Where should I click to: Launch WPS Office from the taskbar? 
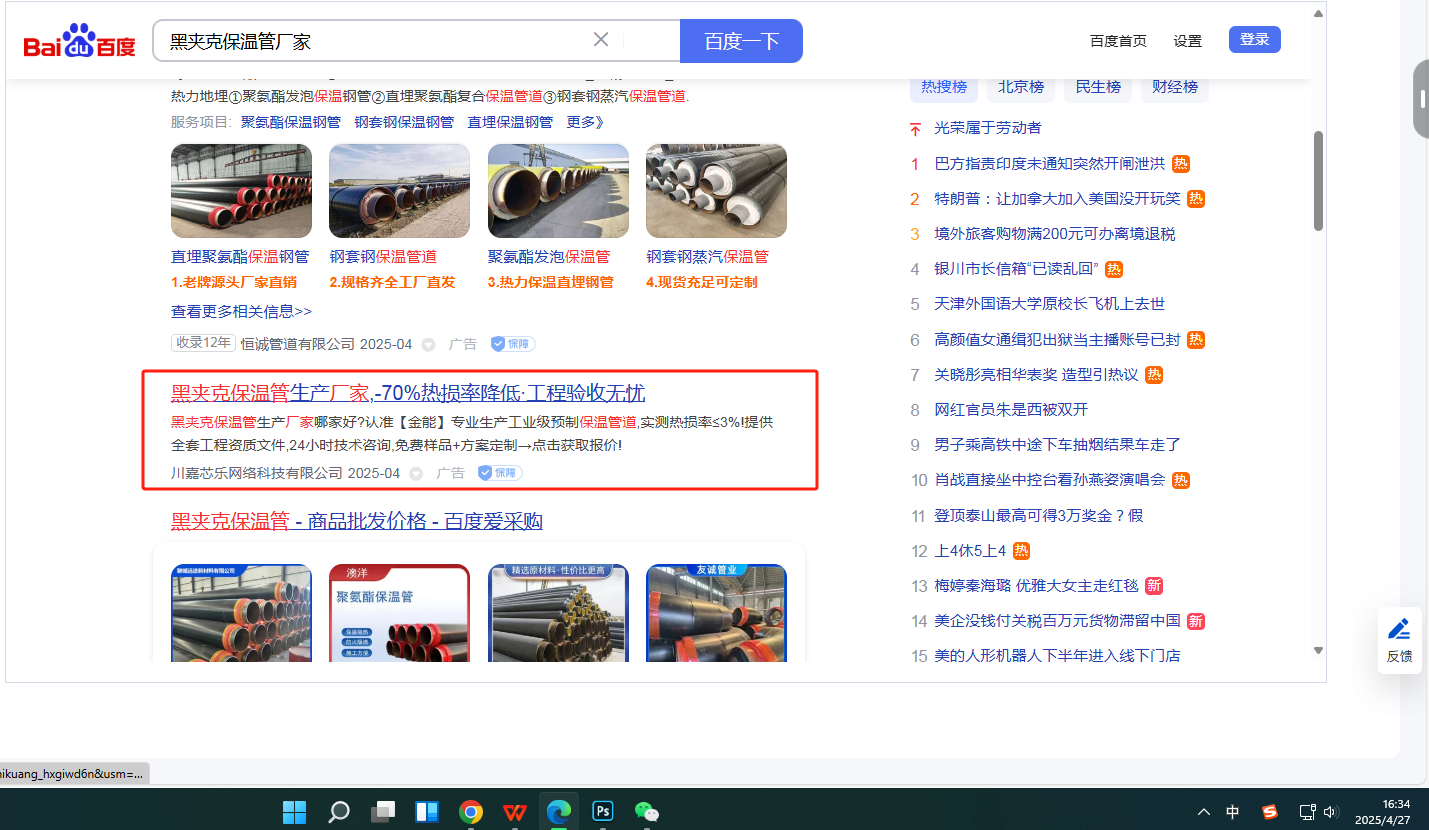(515, 811)
